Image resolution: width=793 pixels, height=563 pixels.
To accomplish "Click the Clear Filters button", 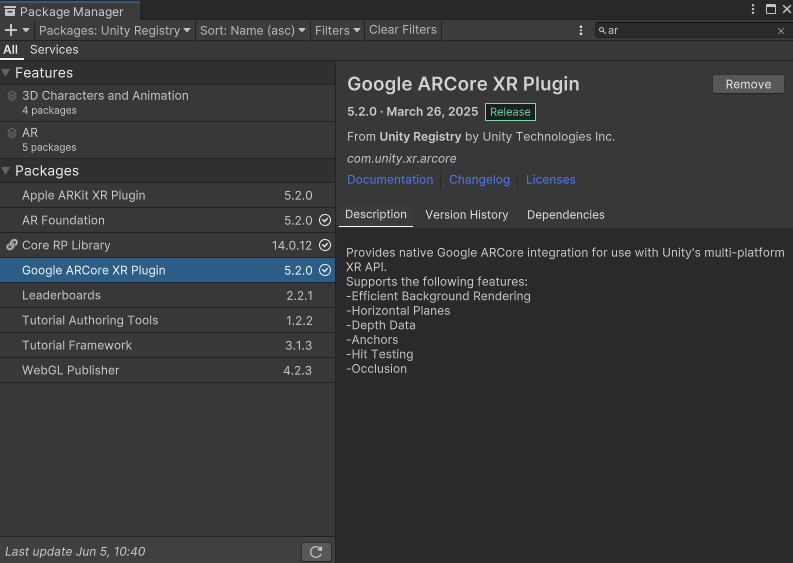I will [403, 30].
